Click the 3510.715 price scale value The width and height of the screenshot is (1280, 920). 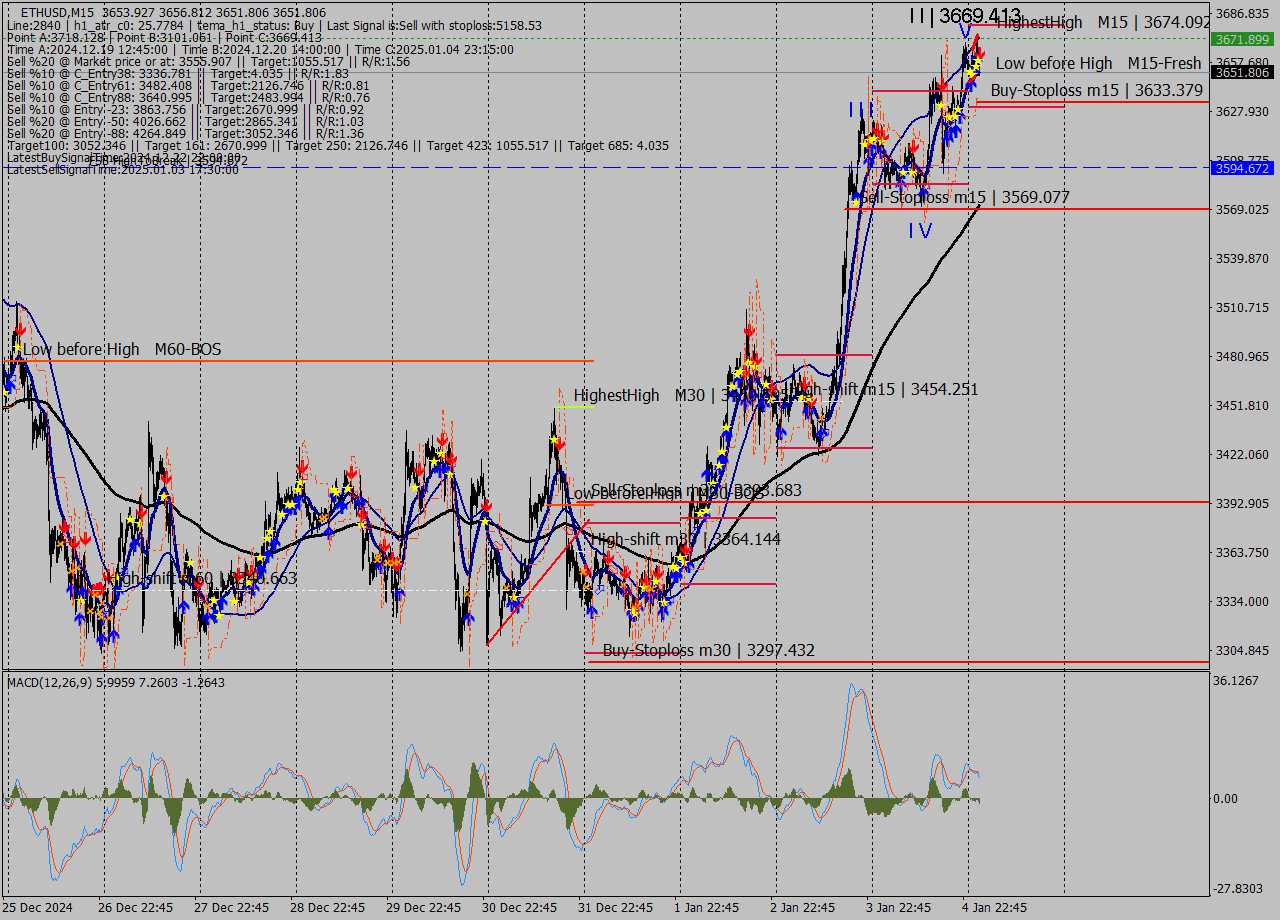1242,307
